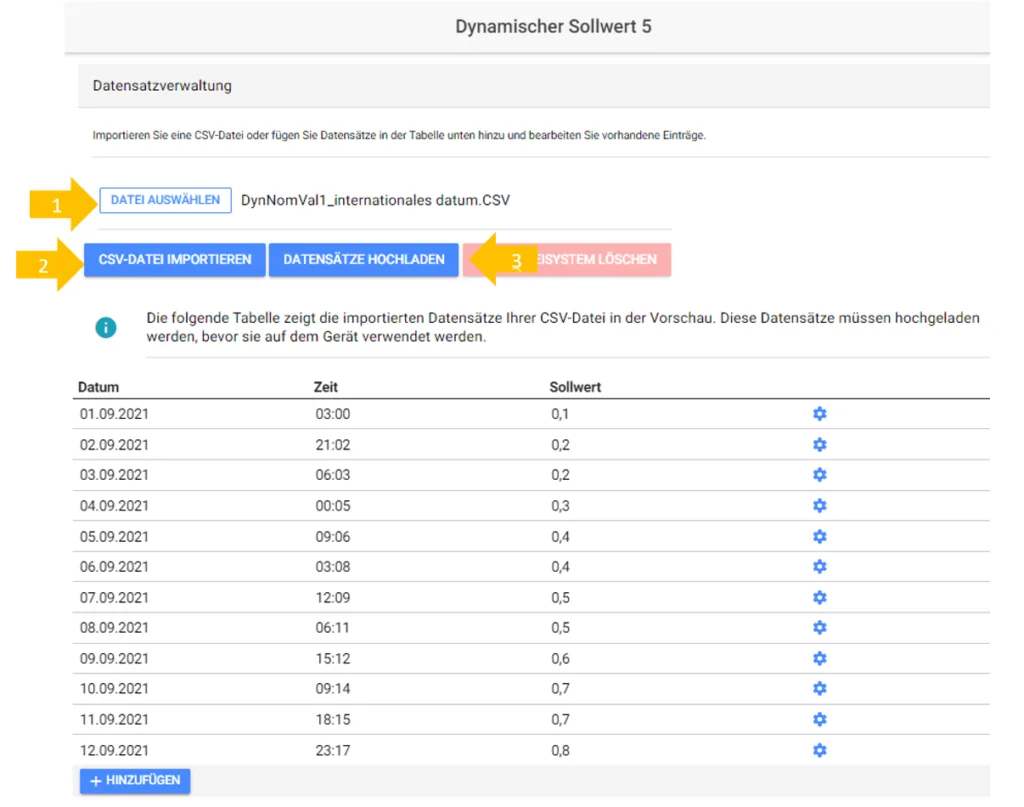Screen dimensions: 1024x807
Task: Click the teal info icon beside the preview note
Action: 106,327
